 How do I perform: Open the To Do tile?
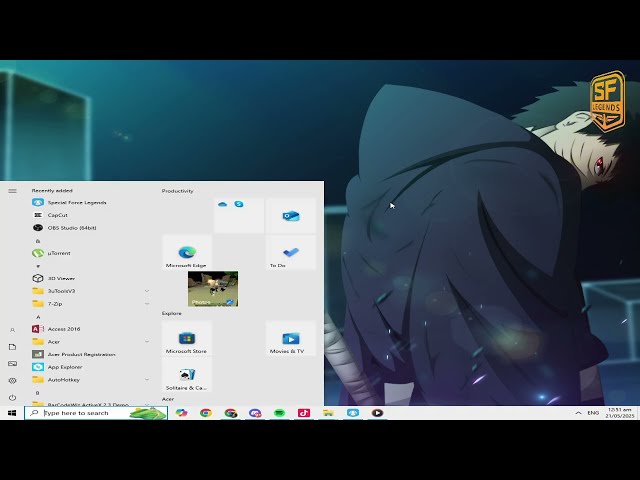(x=291, y=252)
